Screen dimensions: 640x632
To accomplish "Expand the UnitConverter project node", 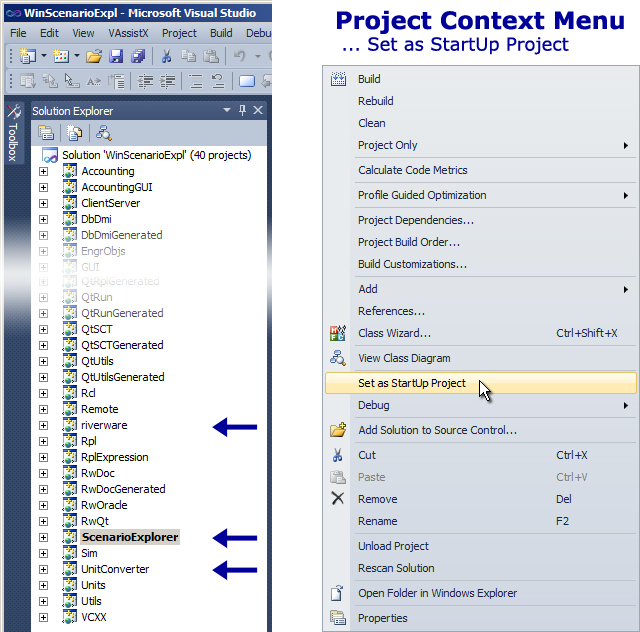I will (x=43, y=569).
